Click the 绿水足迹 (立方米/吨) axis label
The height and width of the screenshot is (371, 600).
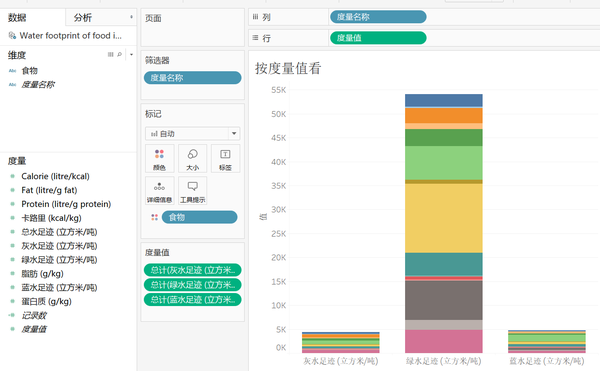pos(443,361)
